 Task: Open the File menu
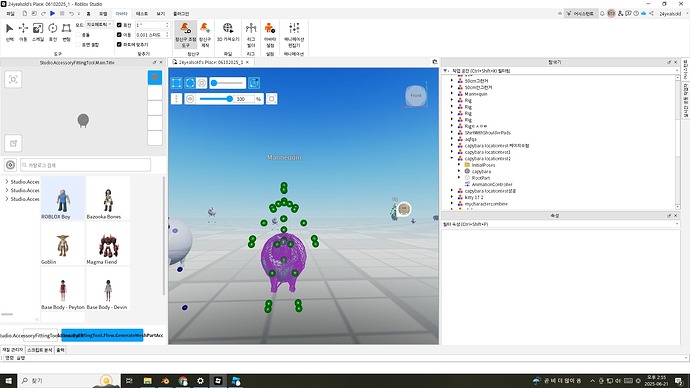pos(10,14)
